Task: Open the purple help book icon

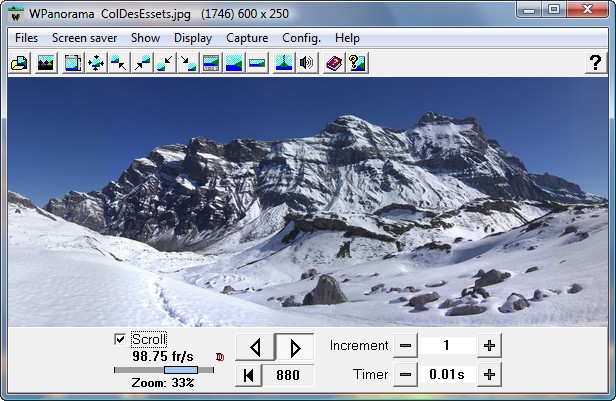Action: [334, 63]
